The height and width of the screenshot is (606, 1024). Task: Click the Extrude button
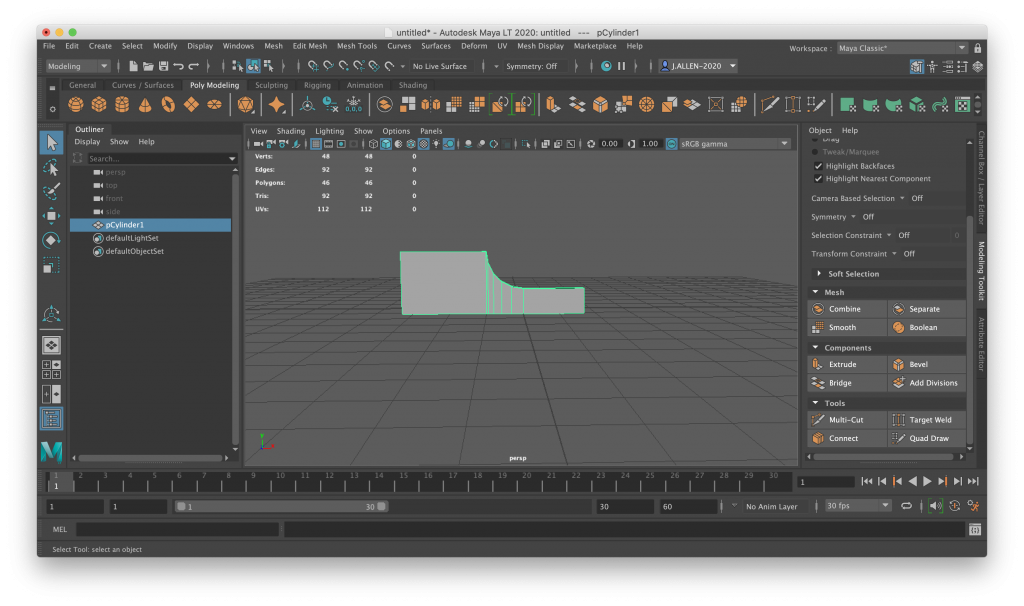click(847, 365)
